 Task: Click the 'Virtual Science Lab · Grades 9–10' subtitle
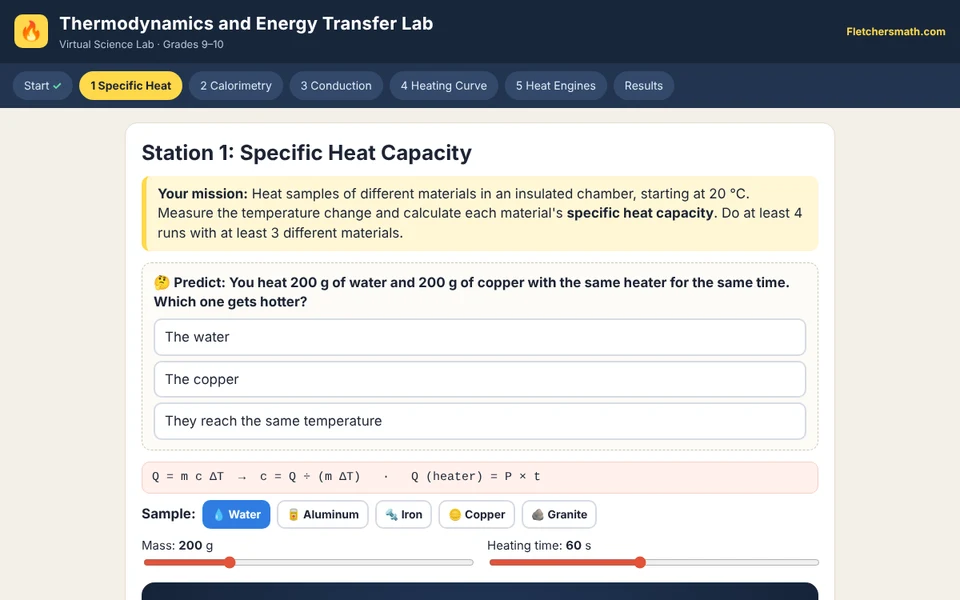pyautogui.click(x=141, y=45)
